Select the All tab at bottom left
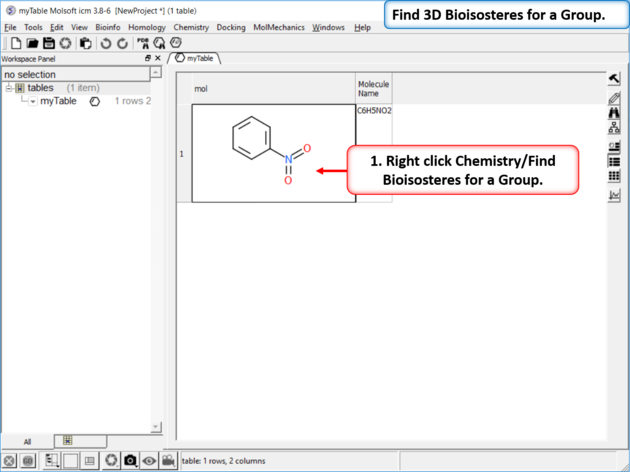 click(27, 441)
